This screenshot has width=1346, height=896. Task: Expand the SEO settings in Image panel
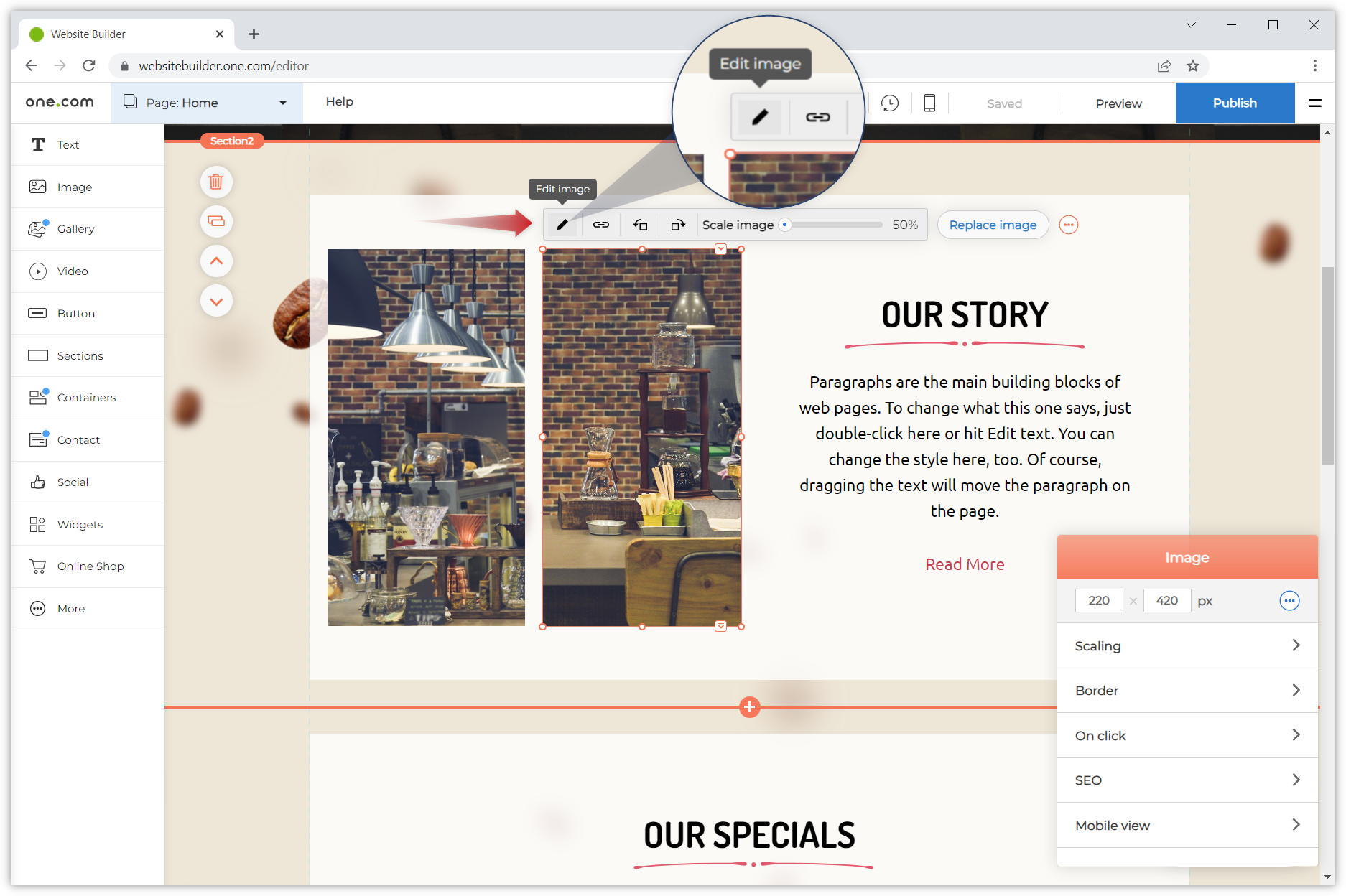(x=1187, y=780)
